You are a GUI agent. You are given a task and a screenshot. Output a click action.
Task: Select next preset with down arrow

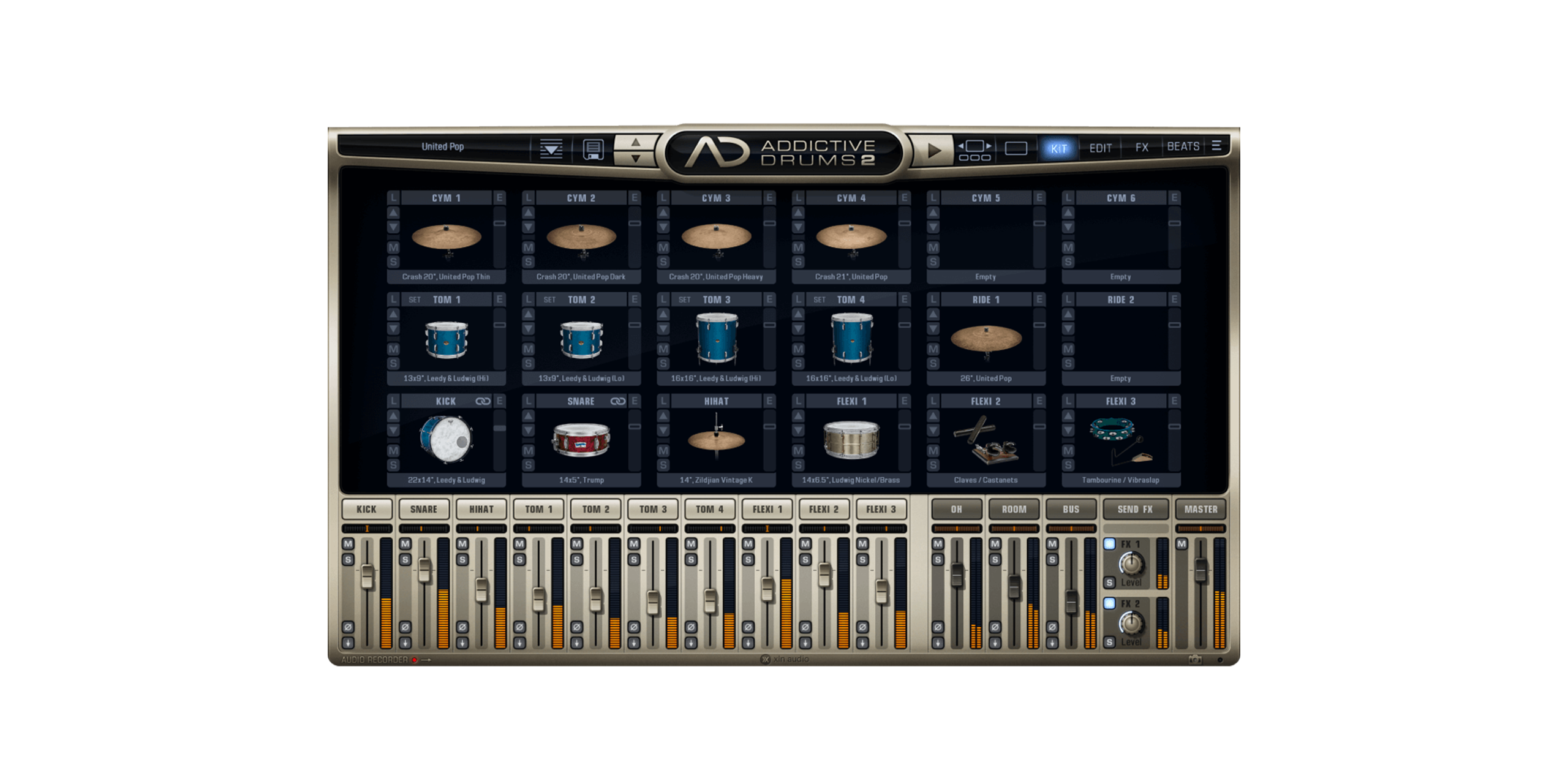tap(636, 159)
